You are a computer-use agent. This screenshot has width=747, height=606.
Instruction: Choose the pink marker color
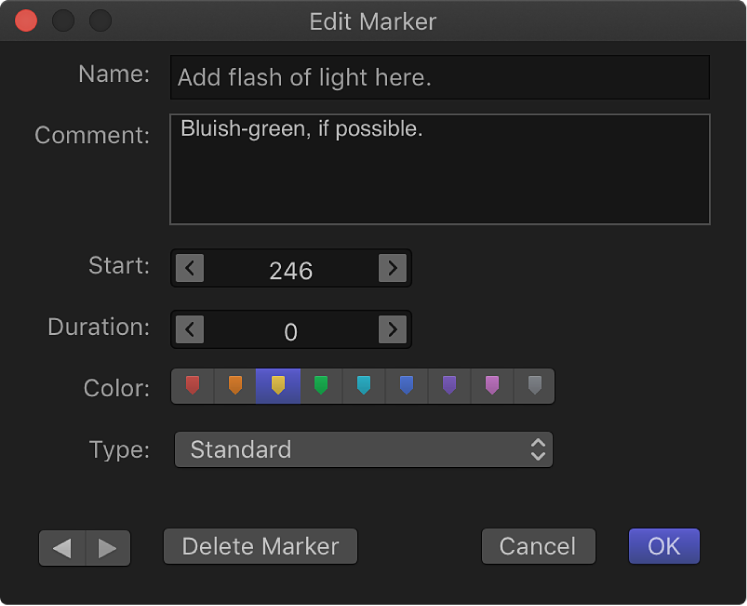tap(492, 386)
